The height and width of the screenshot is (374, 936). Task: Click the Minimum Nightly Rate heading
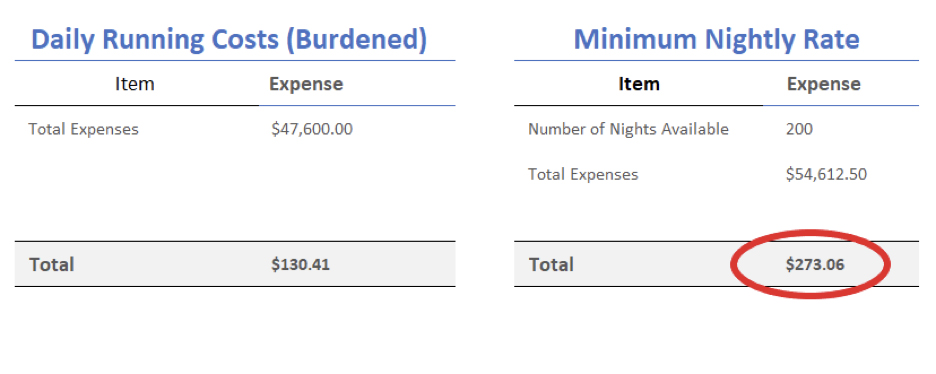[716, 39]
